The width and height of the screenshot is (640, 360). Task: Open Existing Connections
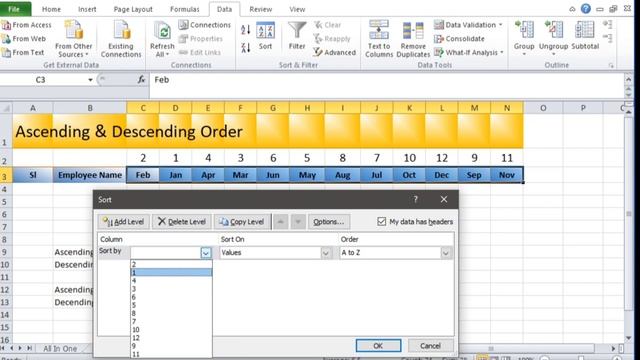pyautogui.click(x=121, y=39)
